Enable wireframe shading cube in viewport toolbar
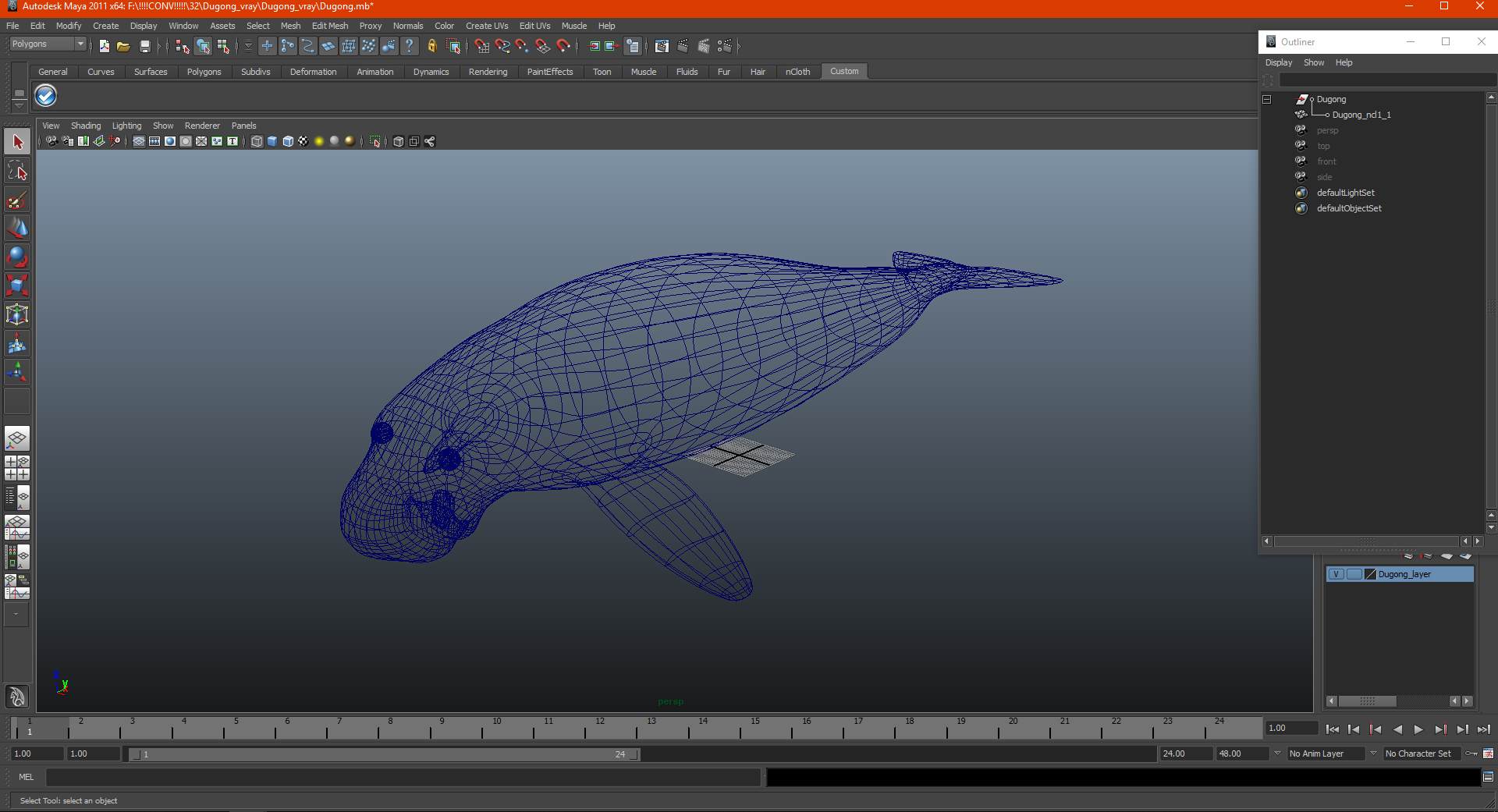1498x812 pixels. coord(257,141)
